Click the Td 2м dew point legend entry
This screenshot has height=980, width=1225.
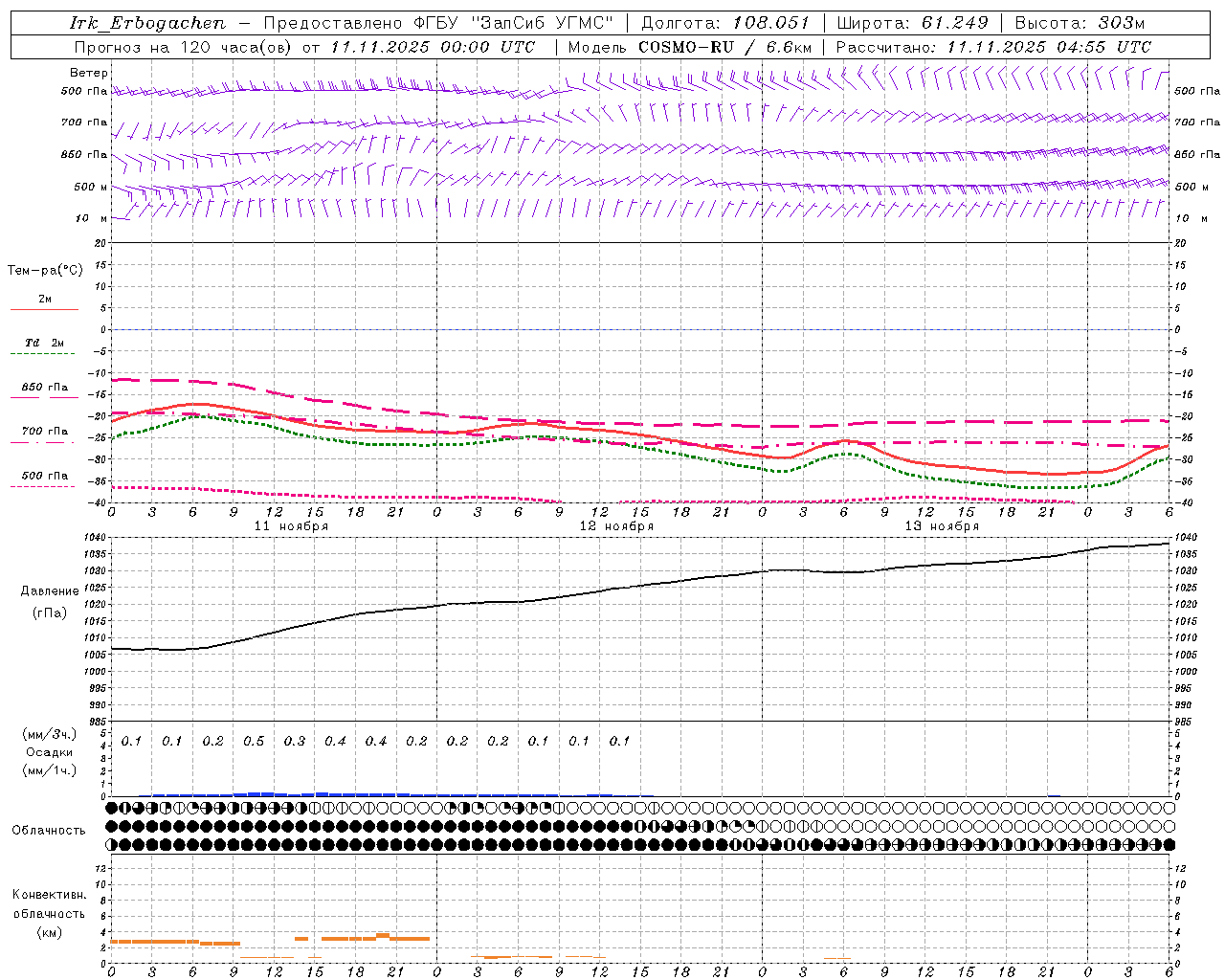tap(44, 343)
